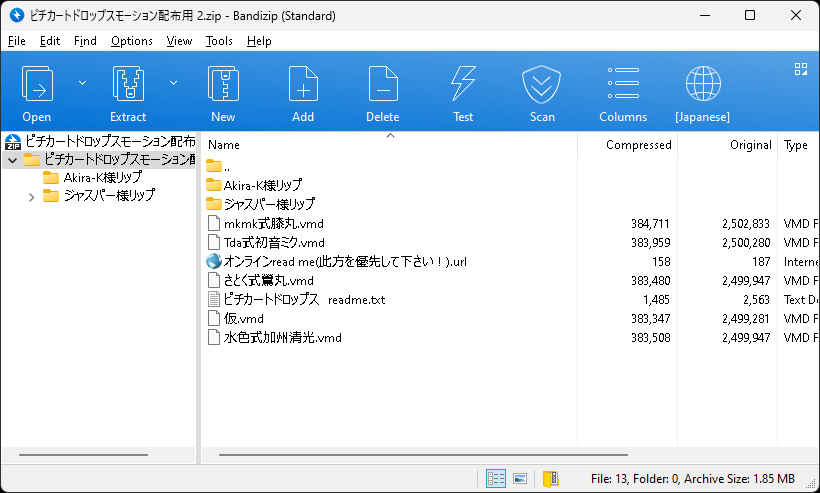
Task: Expand the dropdown arrow next to Extract
Action: click(173, 83)
